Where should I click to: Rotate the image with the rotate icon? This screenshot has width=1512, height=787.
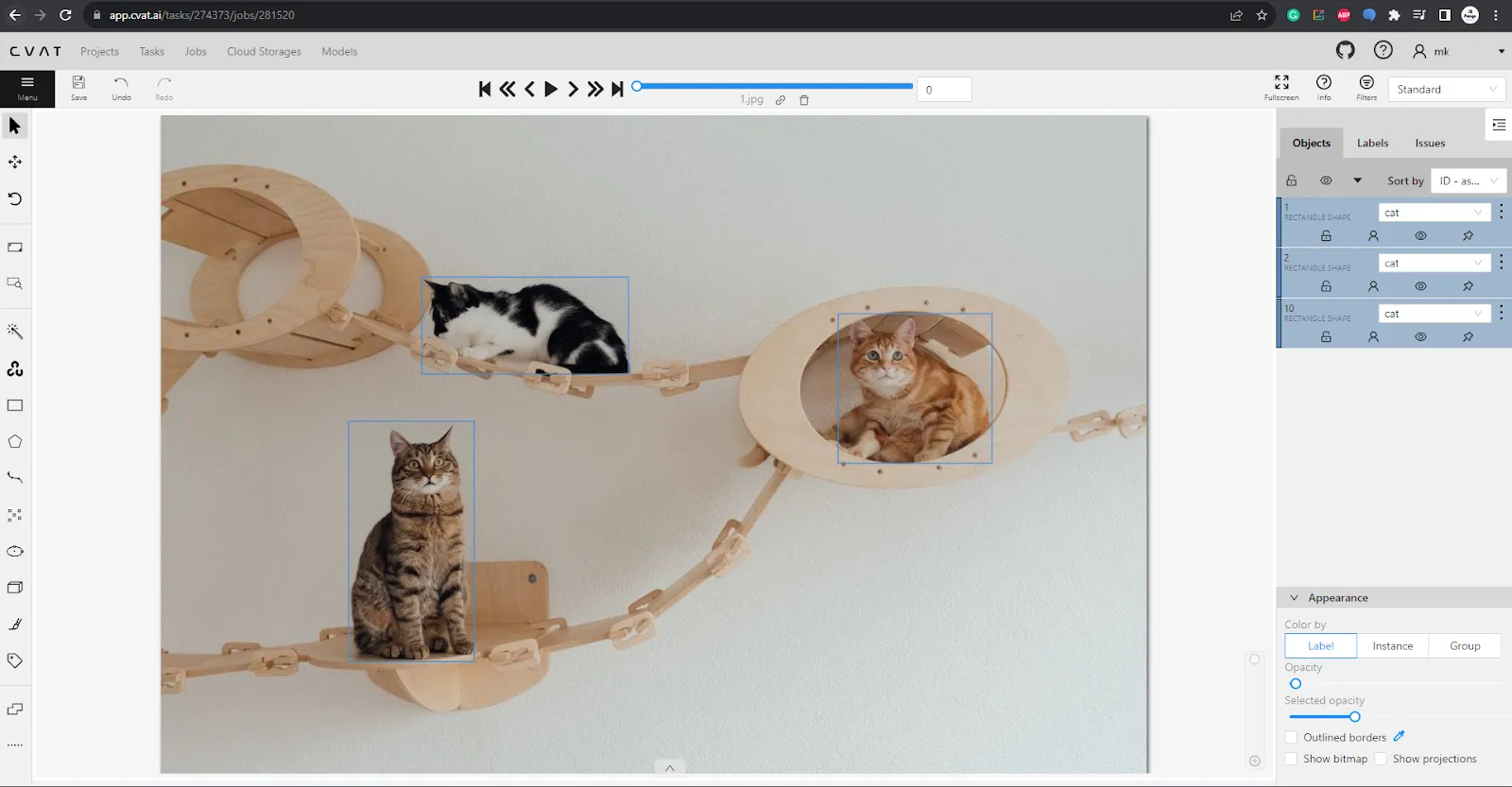pos(15,199)
